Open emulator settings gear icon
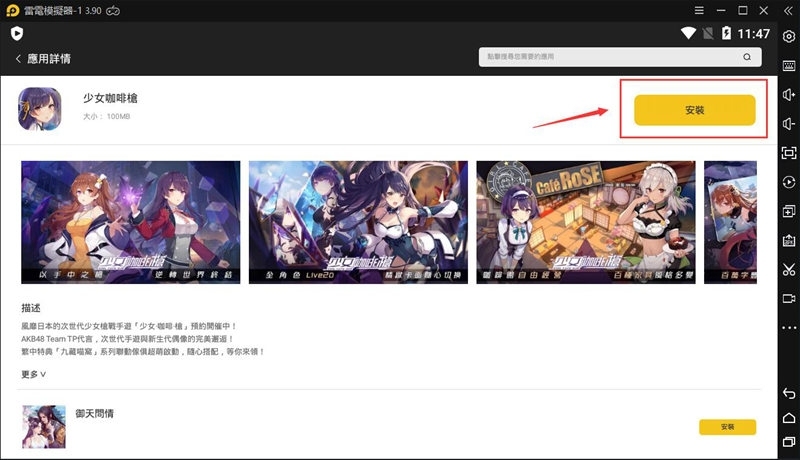The width and height of the screenshot is (800, 460). coord(789,37)
